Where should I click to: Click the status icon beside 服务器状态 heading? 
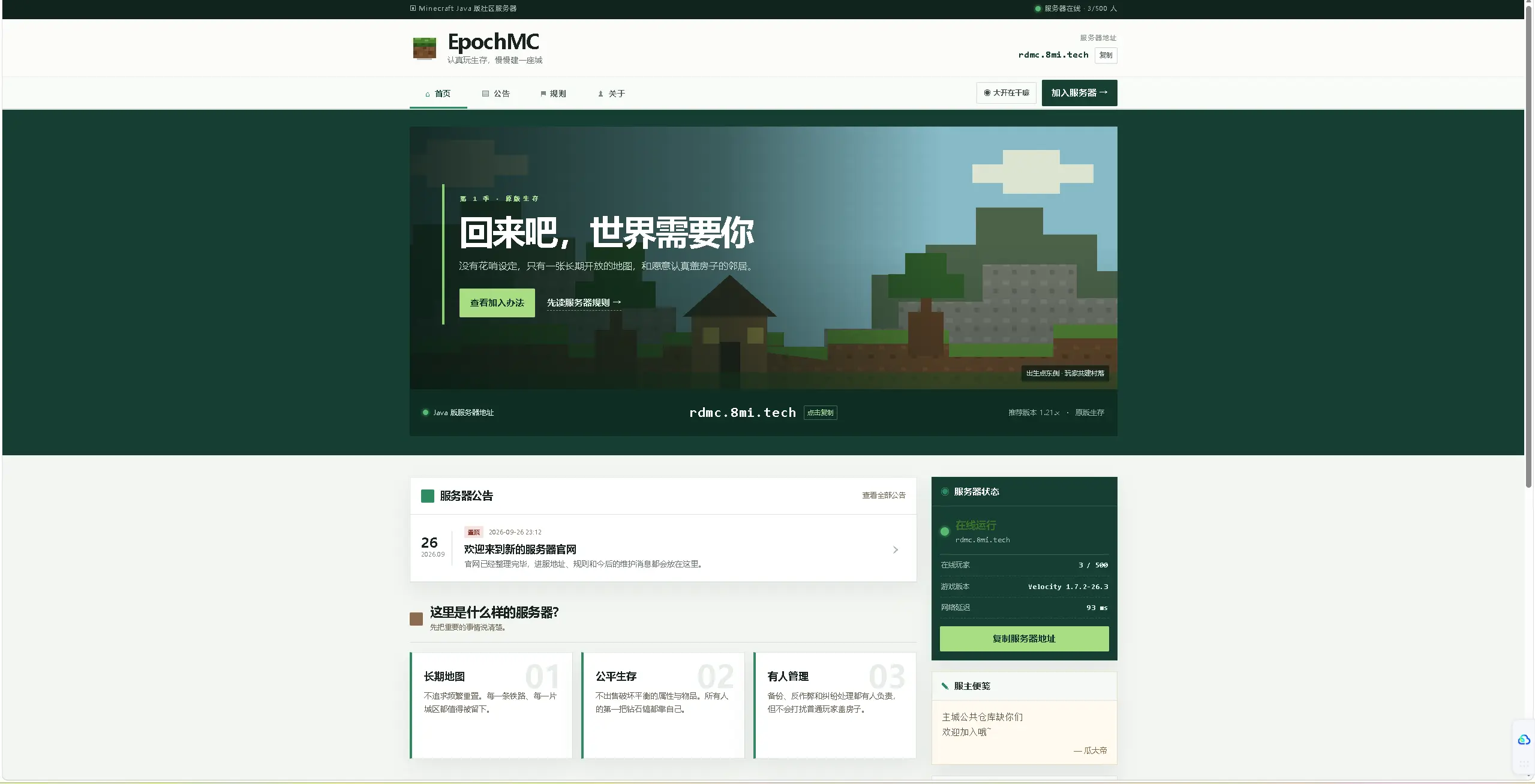click(945, 492)
